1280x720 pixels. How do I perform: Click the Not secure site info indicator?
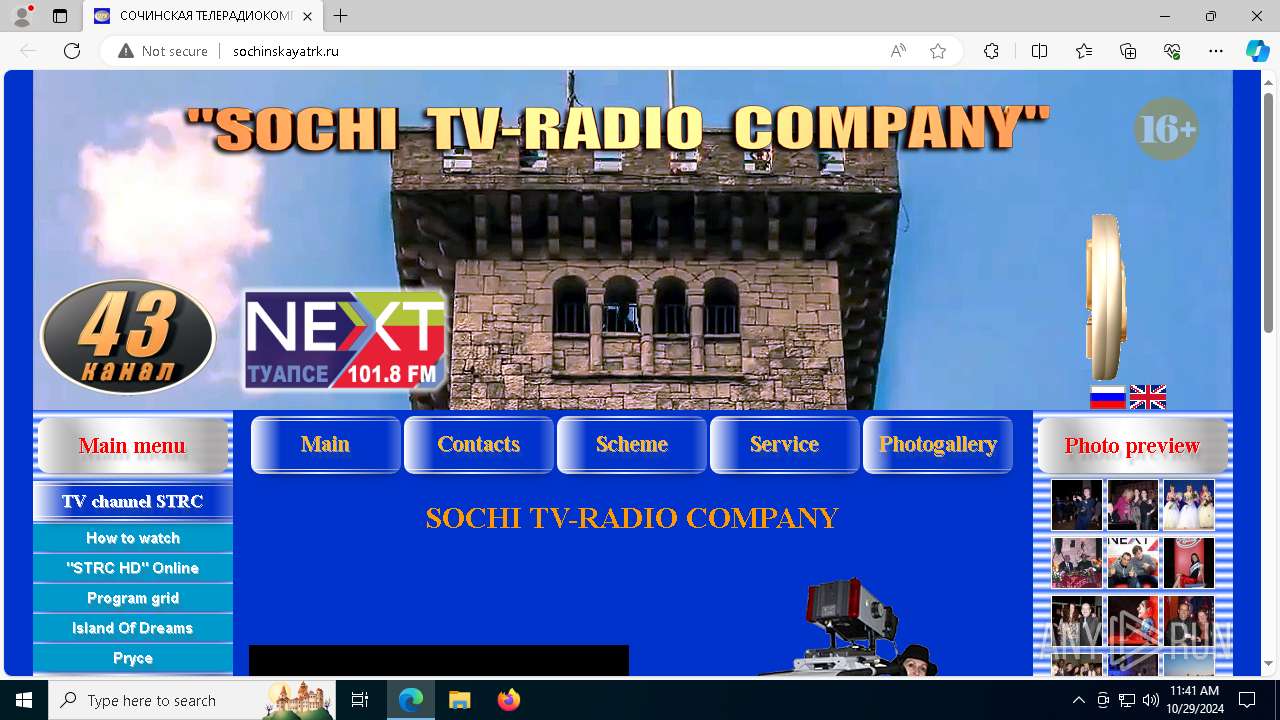tap(163, 51)
